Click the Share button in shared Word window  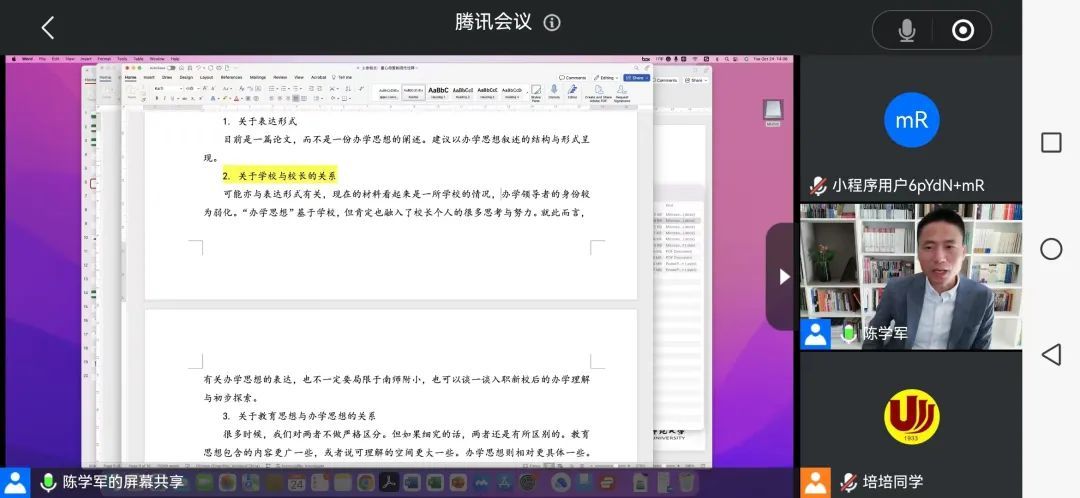(x=636, y=77)
